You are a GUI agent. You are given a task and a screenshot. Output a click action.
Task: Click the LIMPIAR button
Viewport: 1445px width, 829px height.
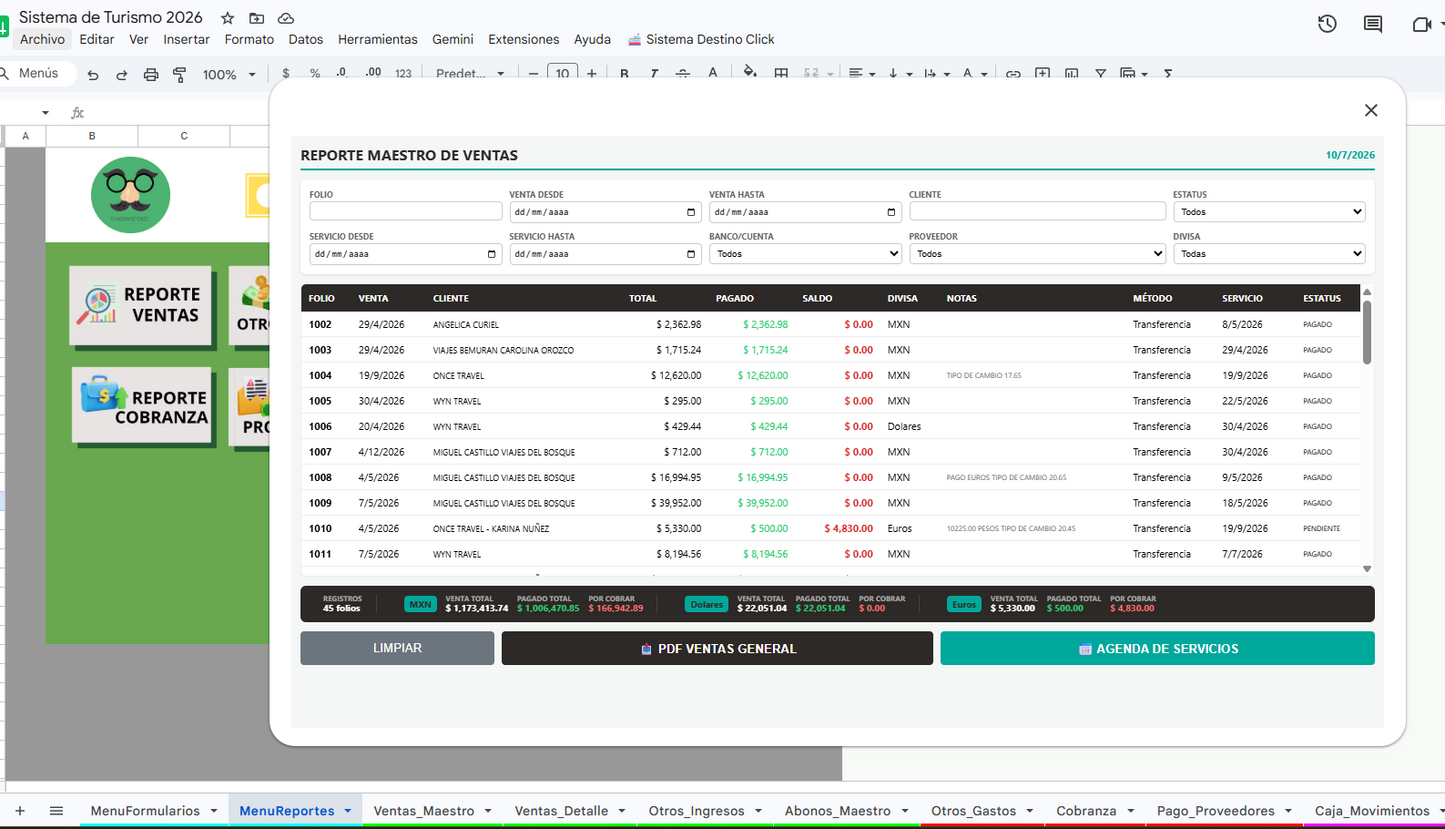[x=397, y=648]
